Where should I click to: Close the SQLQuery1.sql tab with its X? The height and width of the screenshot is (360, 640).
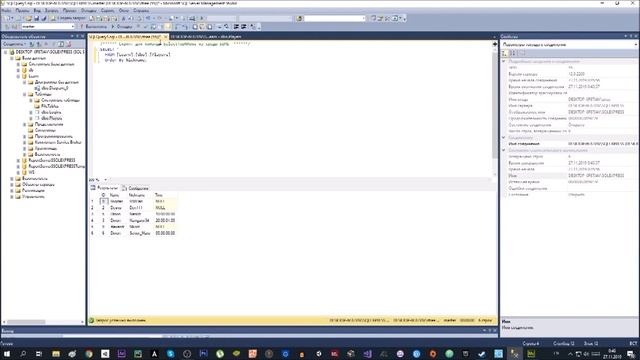click(x=165, y=37)
